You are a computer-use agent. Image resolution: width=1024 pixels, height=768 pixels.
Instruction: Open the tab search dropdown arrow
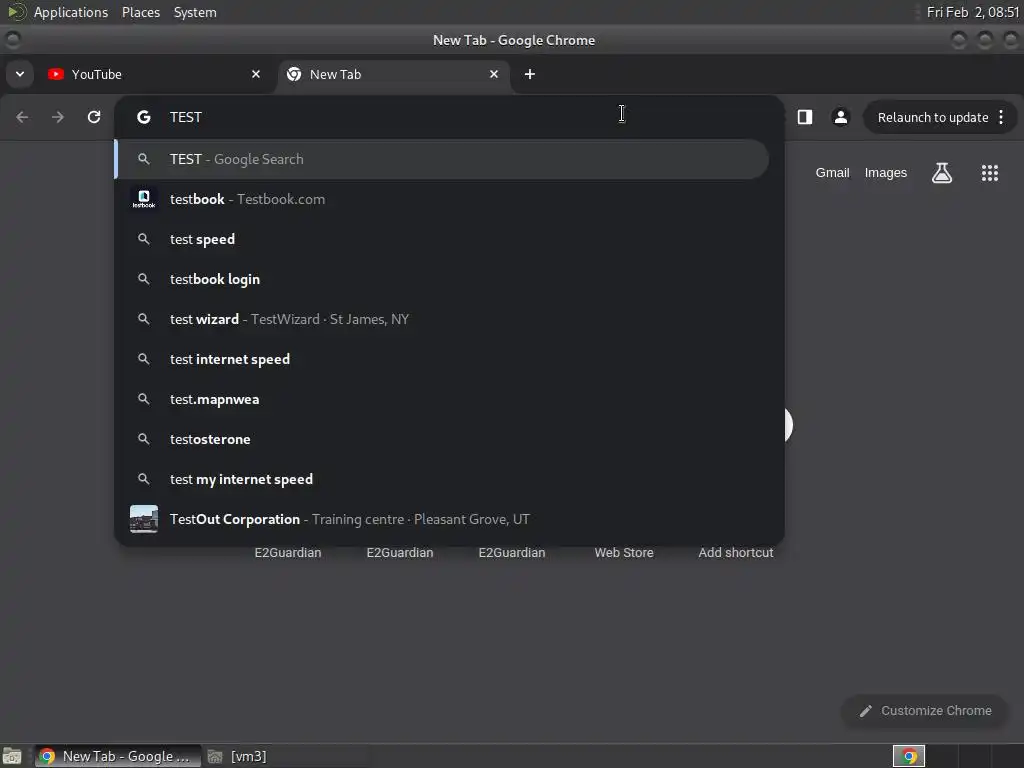coord(20,74)
